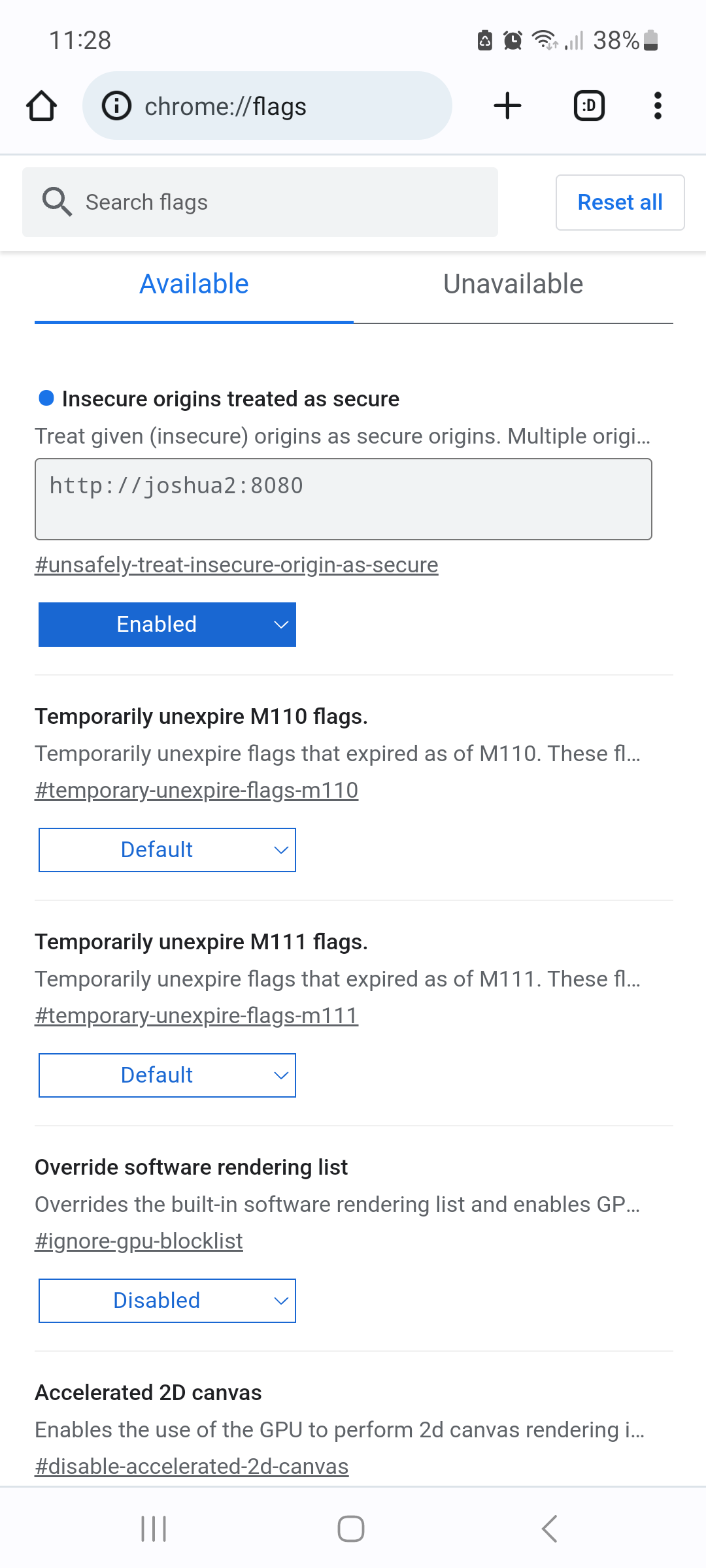Open the tab switcher icon
The image size is (706, 1568).
[x=589, y=106]
